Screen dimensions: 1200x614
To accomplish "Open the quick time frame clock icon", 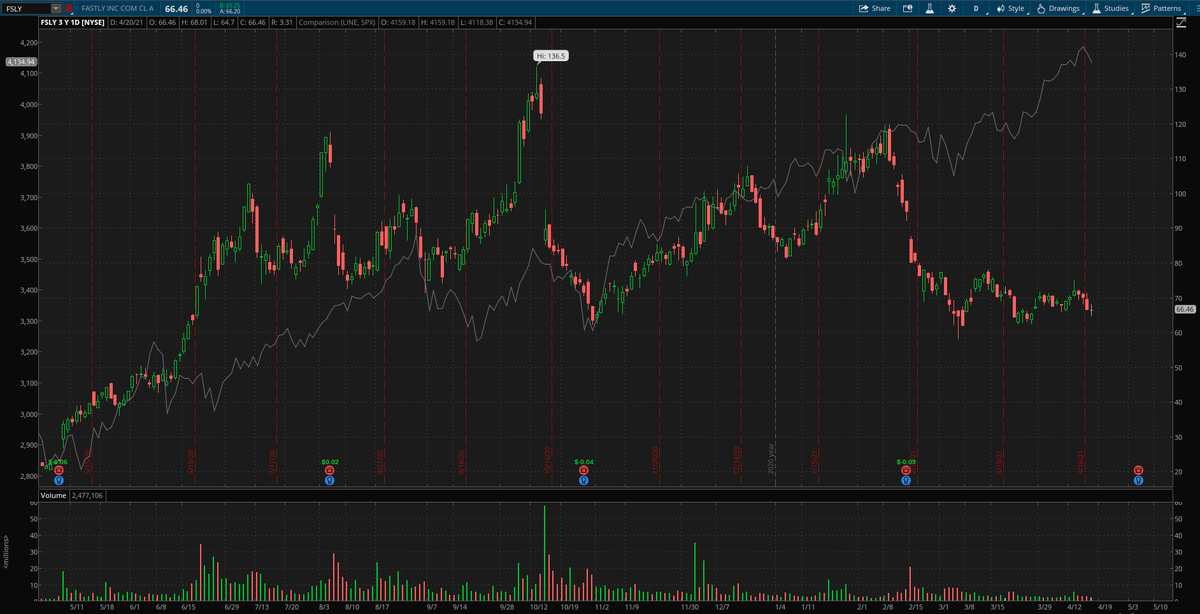I will click(907, 8).
